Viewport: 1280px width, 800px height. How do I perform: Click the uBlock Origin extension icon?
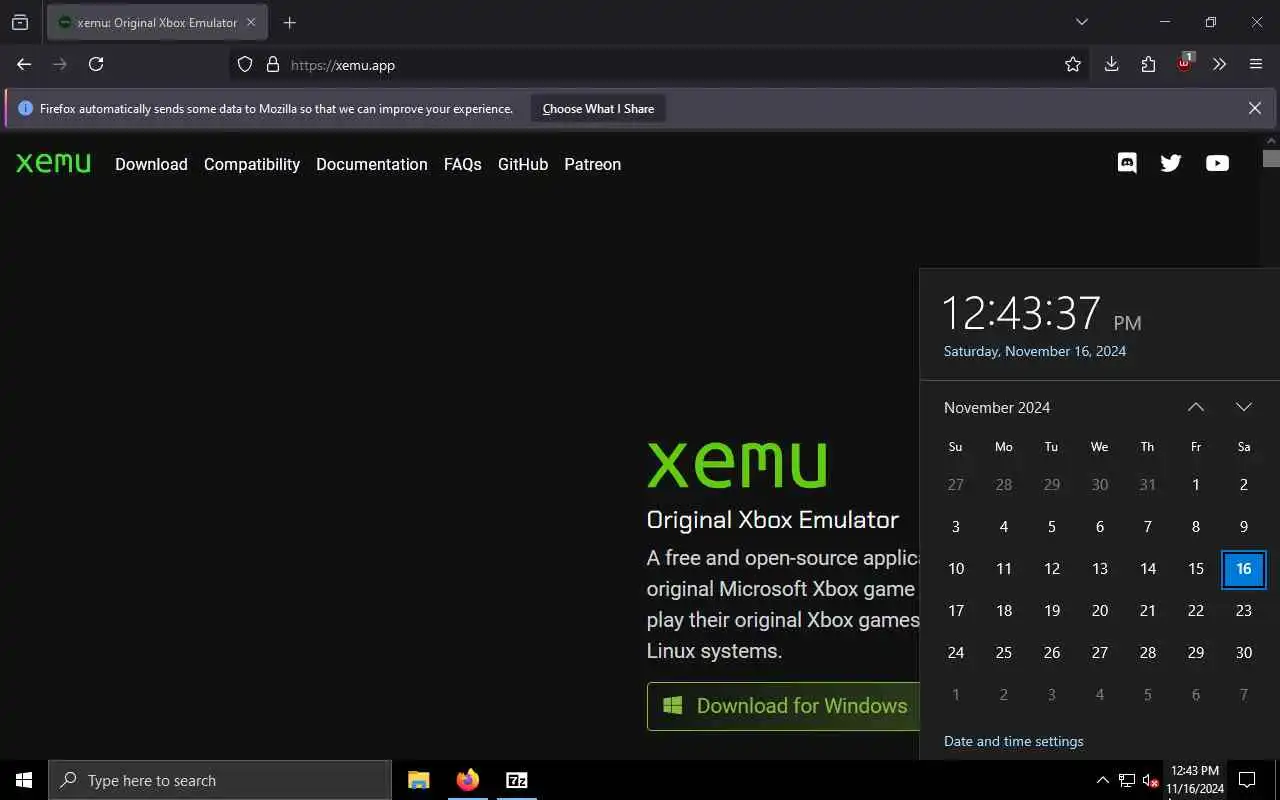click(1185, 63)
